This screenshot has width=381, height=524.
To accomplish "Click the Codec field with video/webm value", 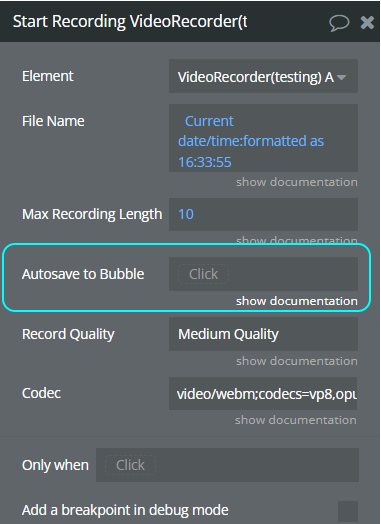I will 263,394.
